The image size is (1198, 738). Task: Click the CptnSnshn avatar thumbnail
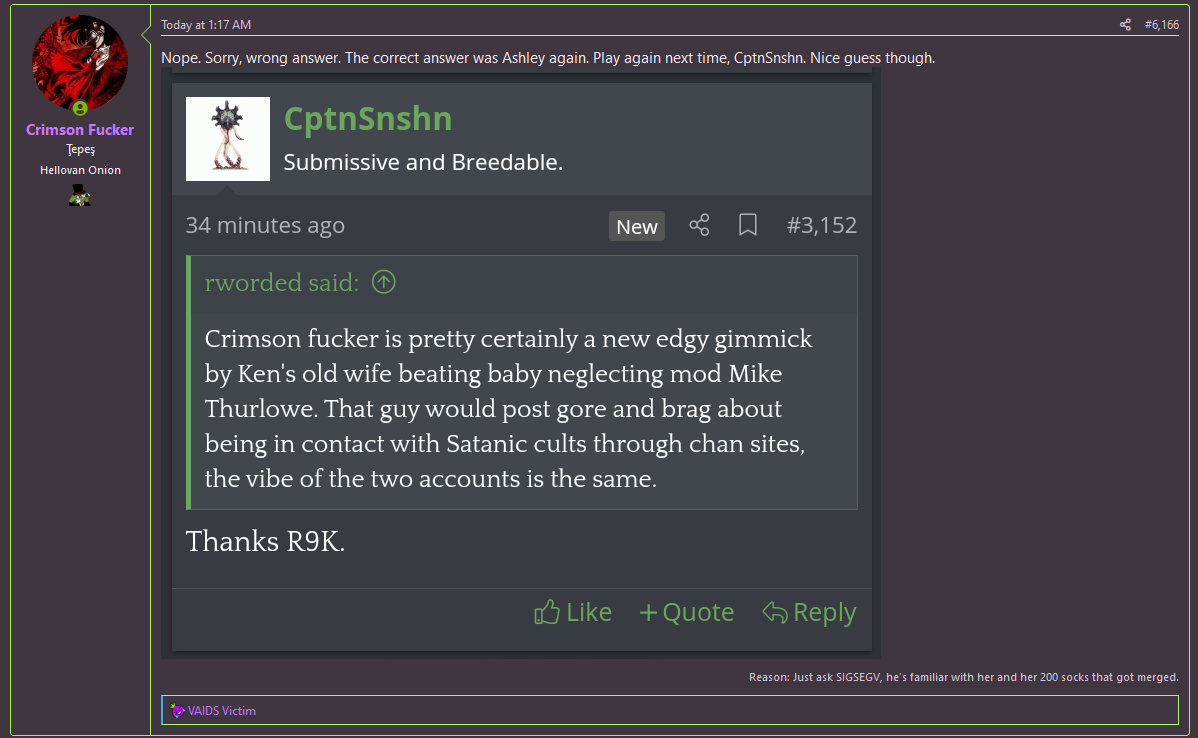(228, 139)
